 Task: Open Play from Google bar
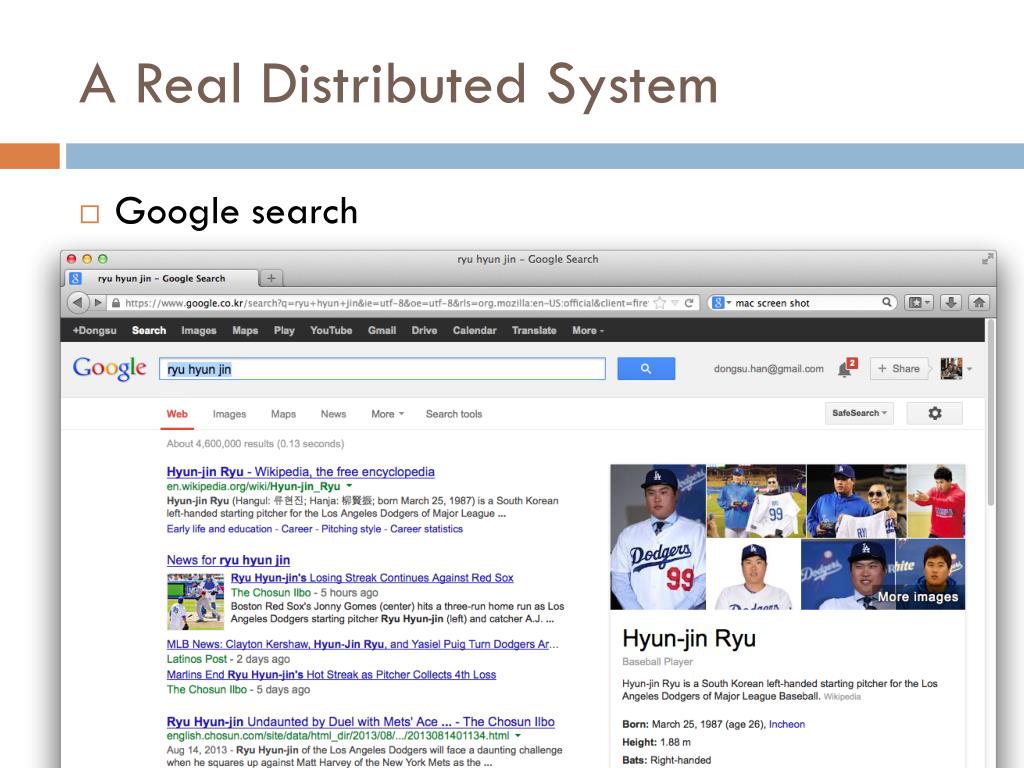click(284, 330)
